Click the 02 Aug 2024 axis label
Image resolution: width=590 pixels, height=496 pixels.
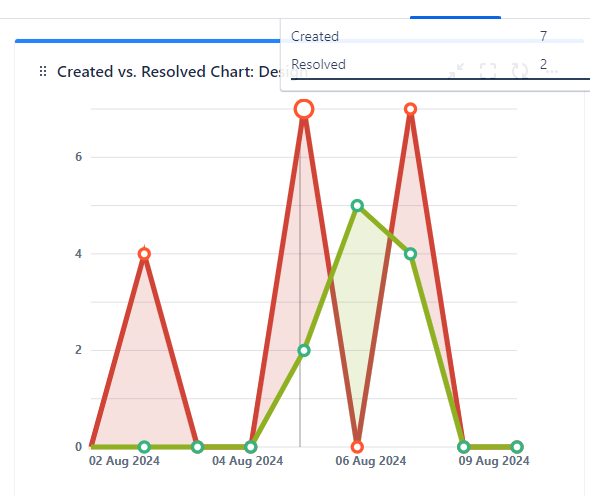[x=124, y=461]
